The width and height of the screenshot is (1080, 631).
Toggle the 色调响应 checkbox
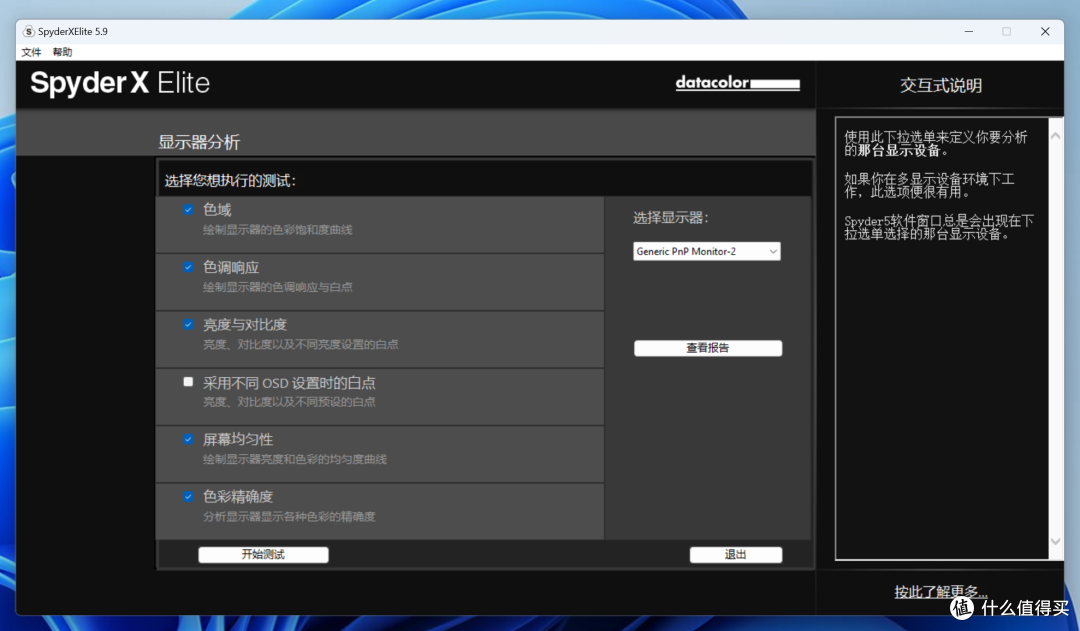pyautogui.click(x=188, y=267)
